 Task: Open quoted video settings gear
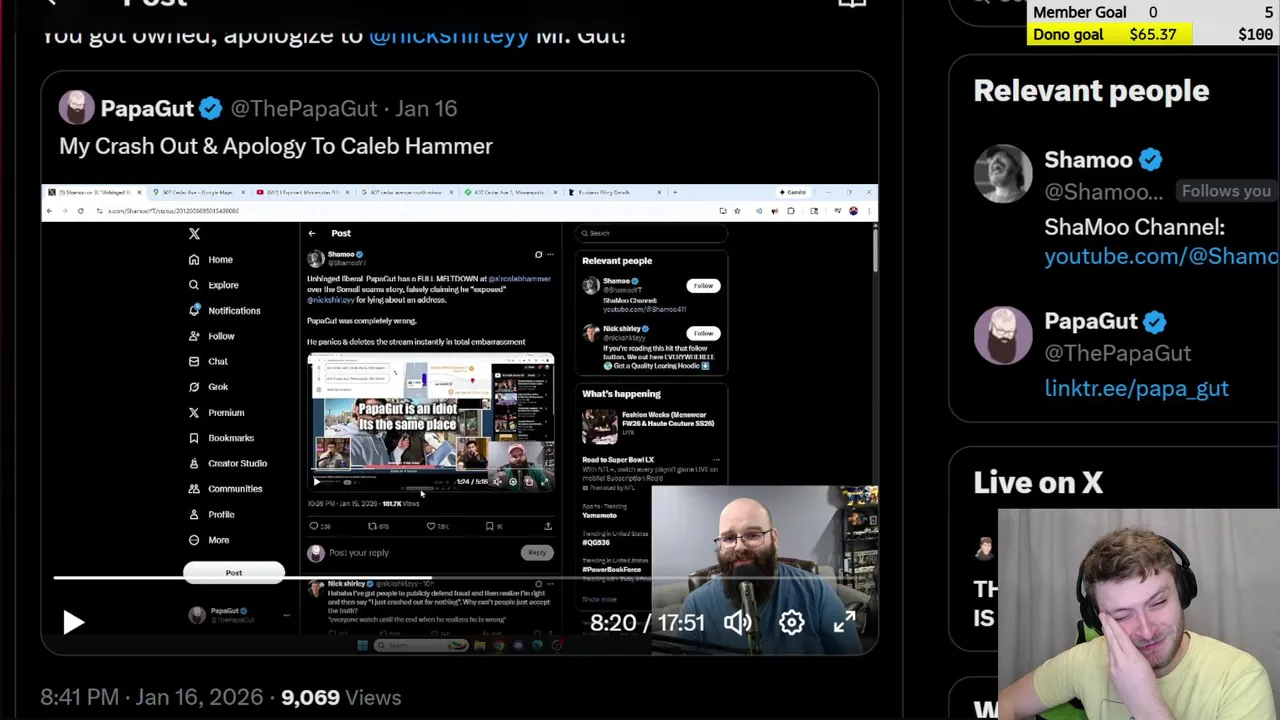(791, 622)
